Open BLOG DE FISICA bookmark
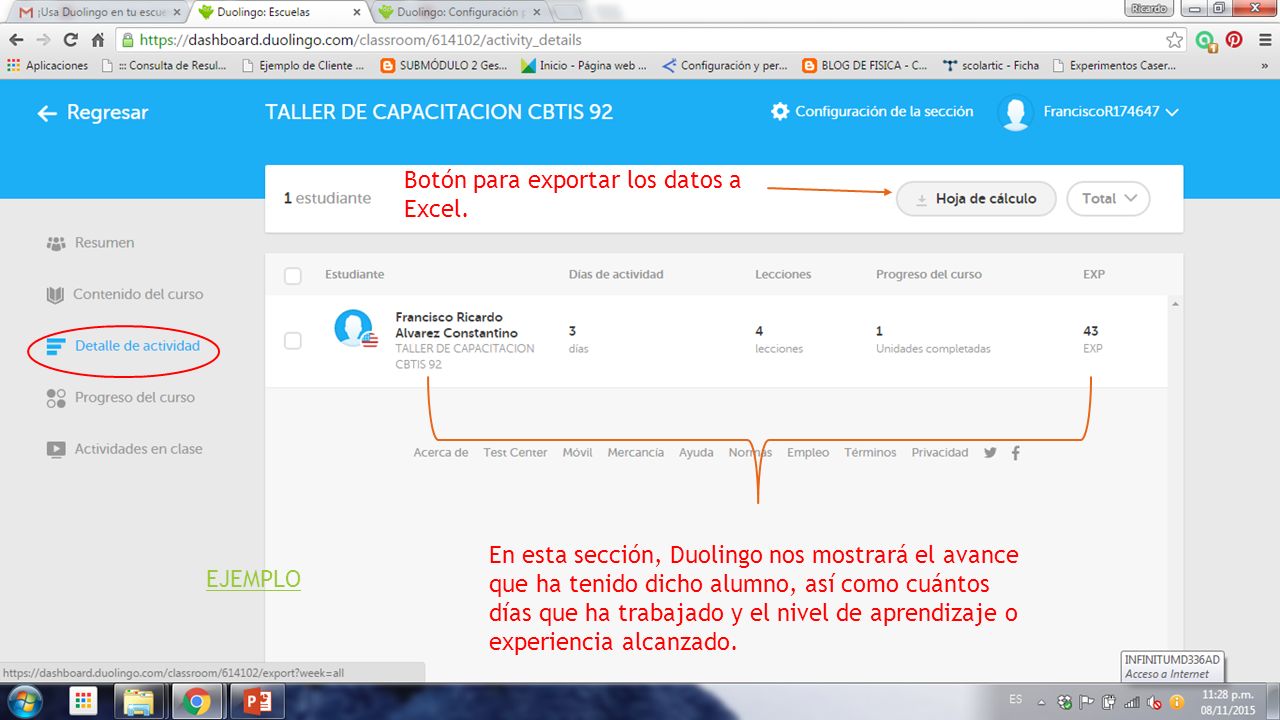The width and height of the screenshot is (1280, 720). coord(865,65)
